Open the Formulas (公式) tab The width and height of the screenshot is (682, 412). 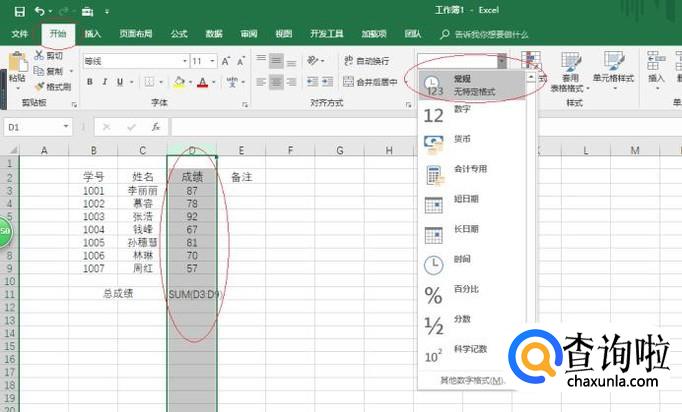pos(179,33)
